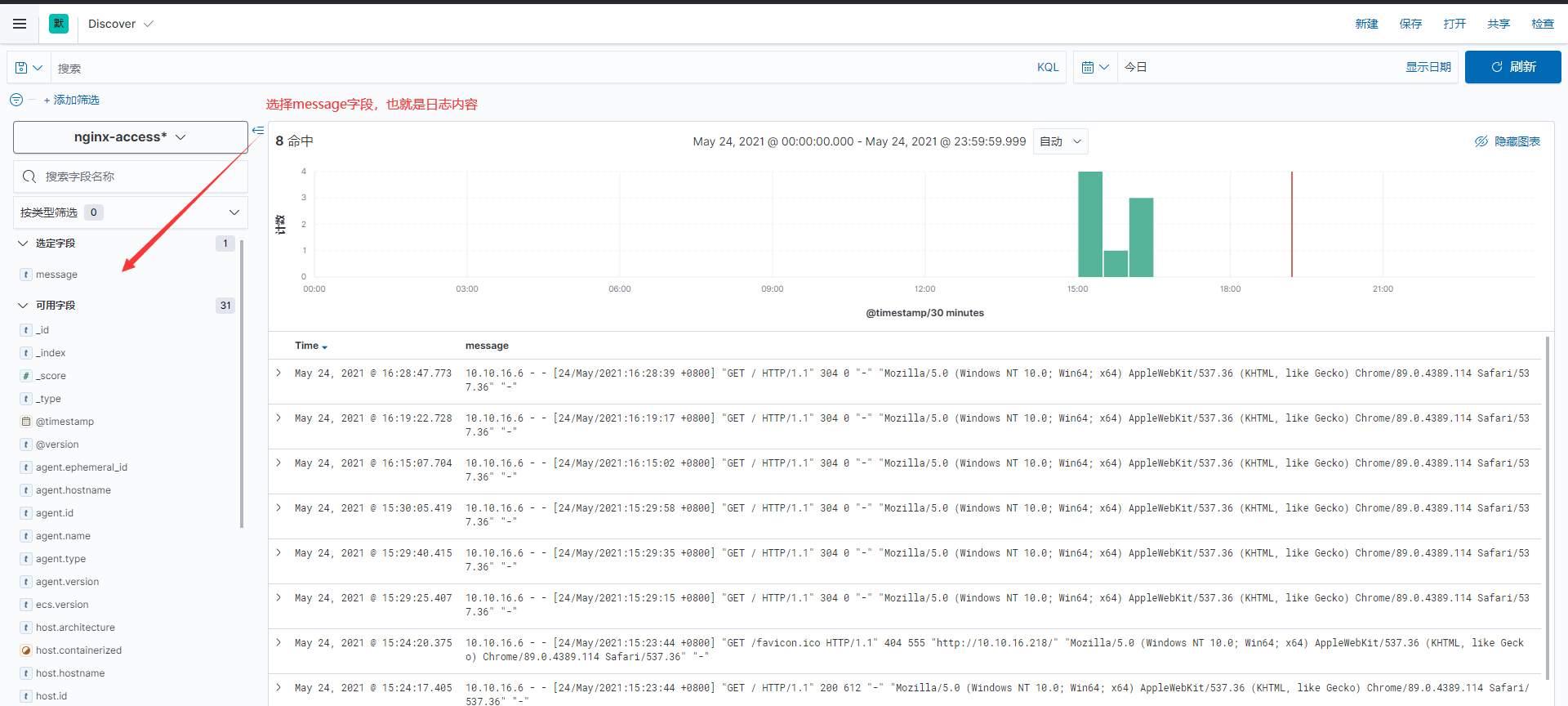Click the agent.ephemeral_id field
The width and height of the screenshot is (1568, 706).
[82, 467]
